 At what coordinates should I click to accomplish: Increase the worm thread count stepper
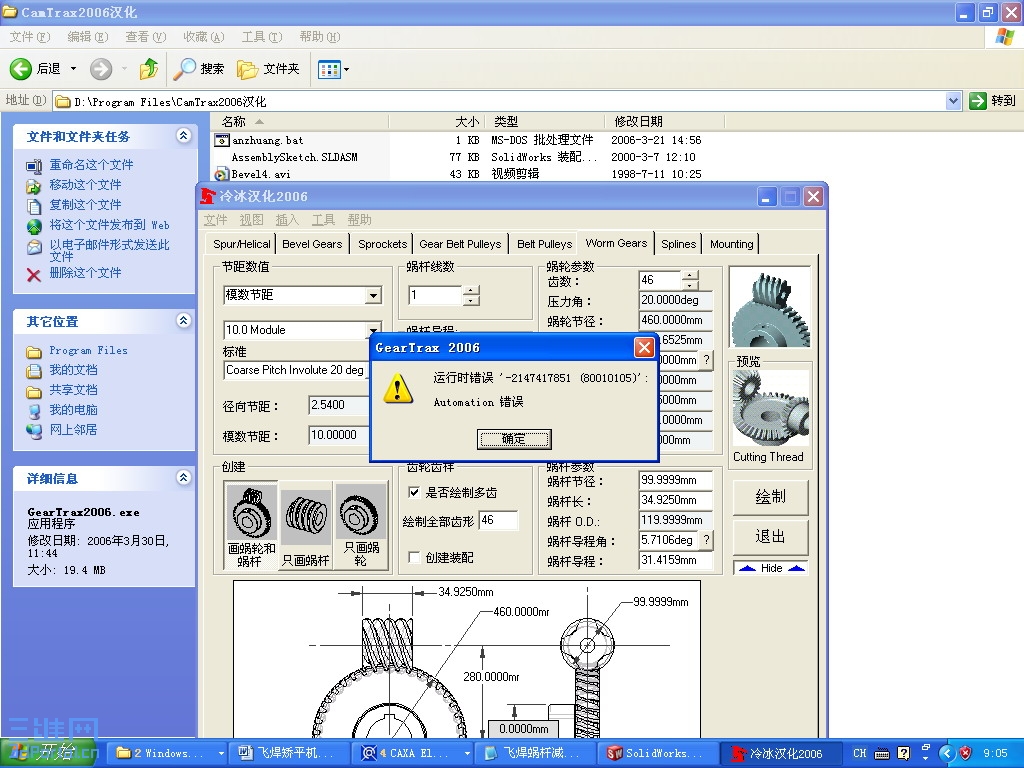pyautogui.click(x=471, y=290)
